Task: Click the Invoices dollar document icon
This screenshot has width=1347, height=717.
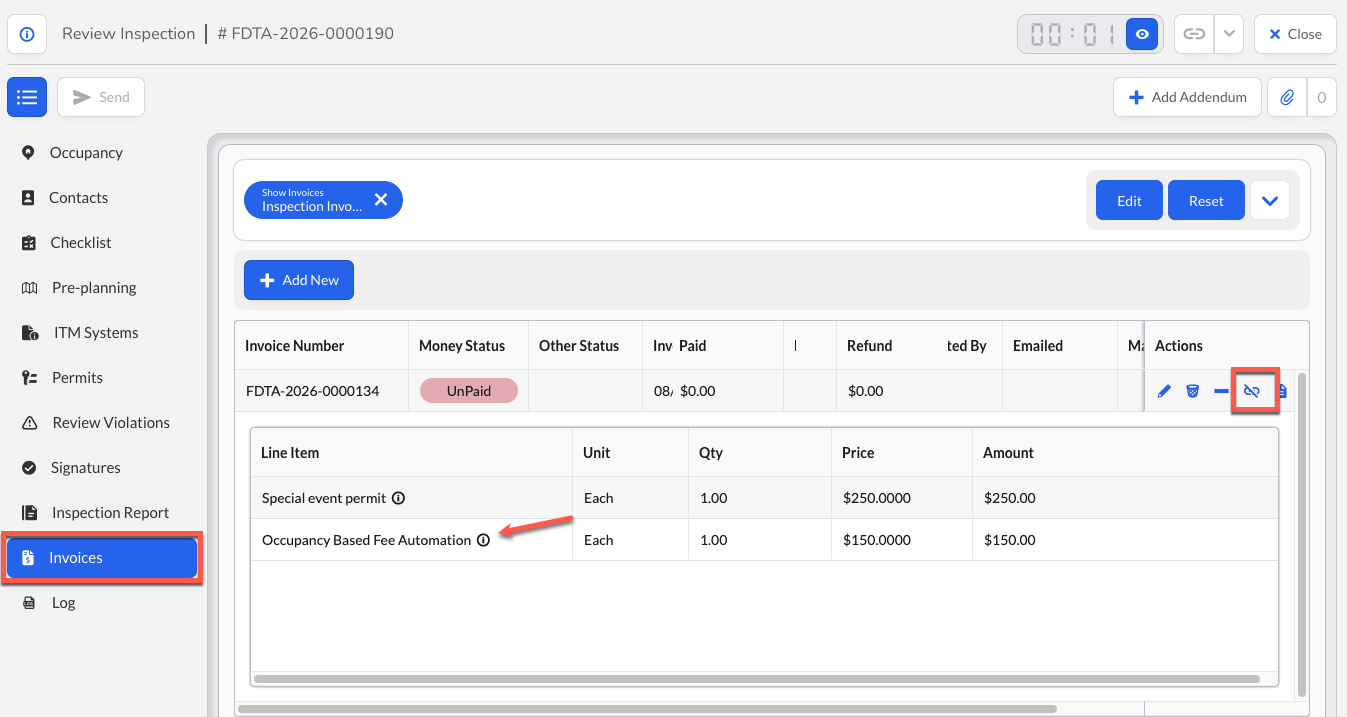Action: (x=28, y=558)
